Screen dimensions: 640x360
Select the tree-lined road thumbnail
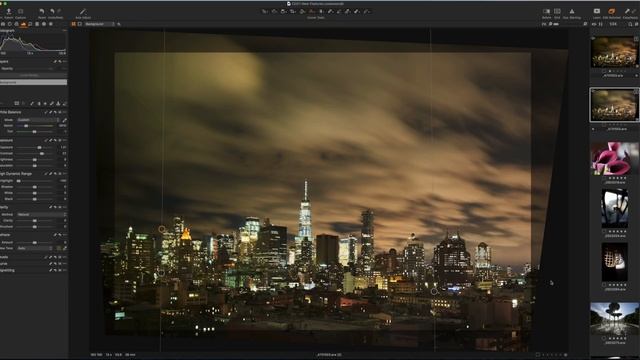coord(615,318)
